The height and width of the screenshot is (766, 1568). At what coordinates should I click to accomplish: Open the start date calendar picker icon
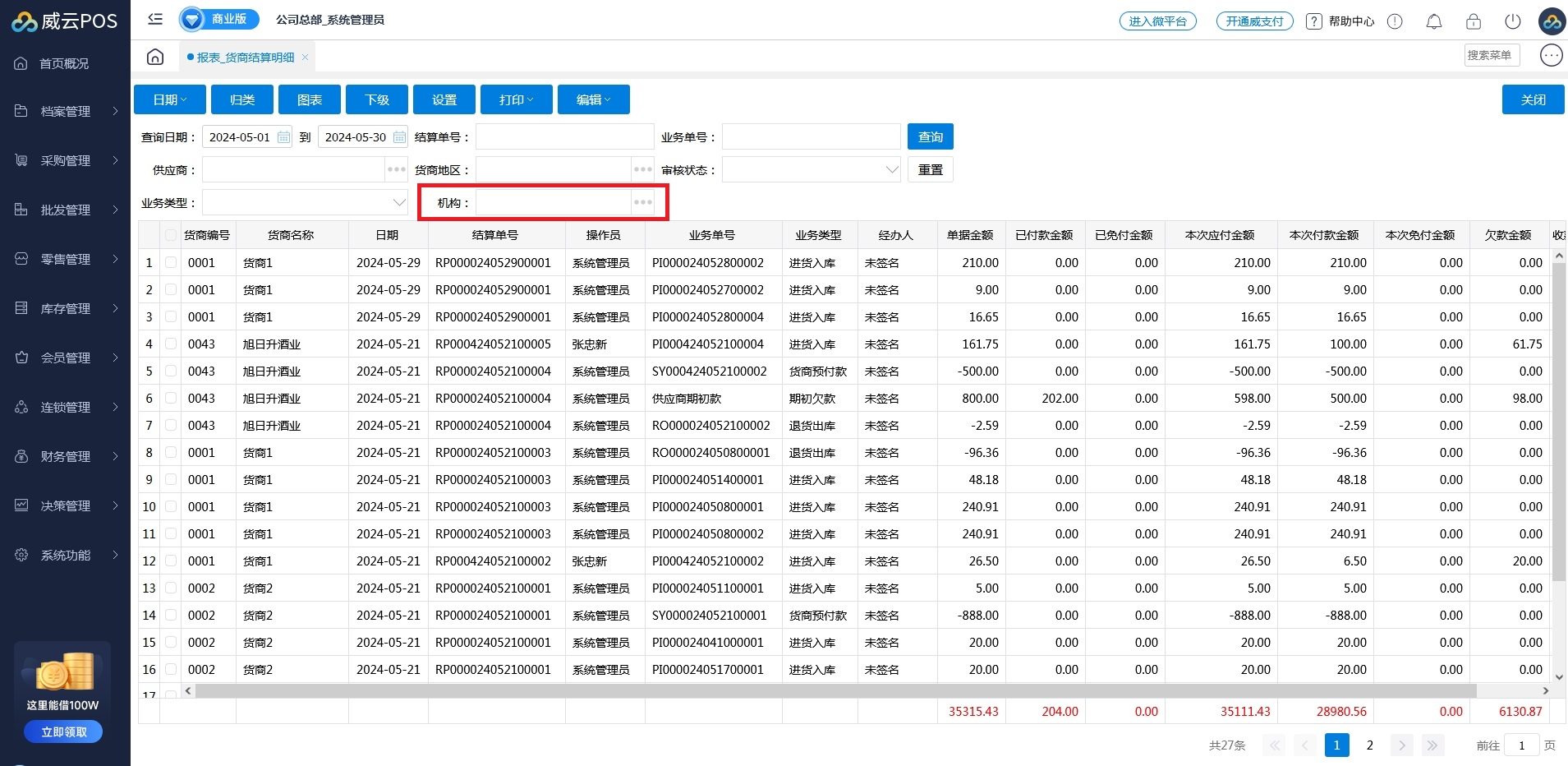click(x=283, y=137)
